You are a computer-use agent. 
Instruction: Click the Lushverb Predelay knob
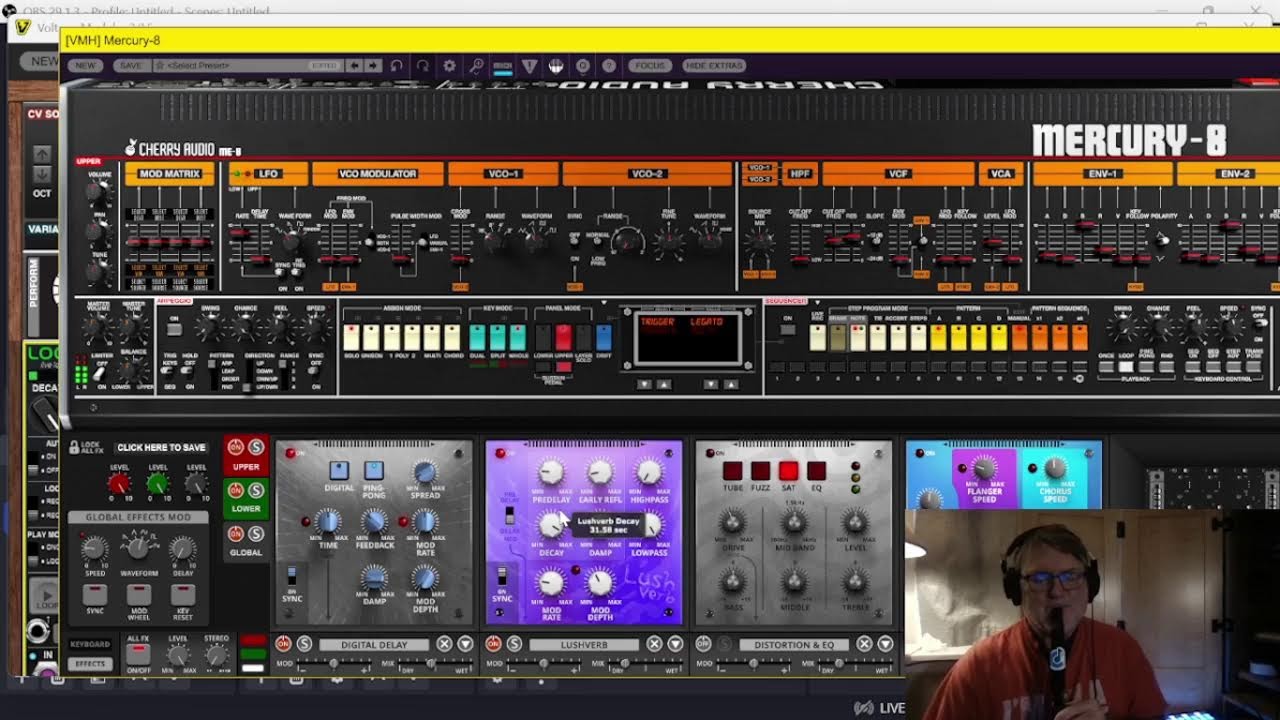tap(551, 471)
